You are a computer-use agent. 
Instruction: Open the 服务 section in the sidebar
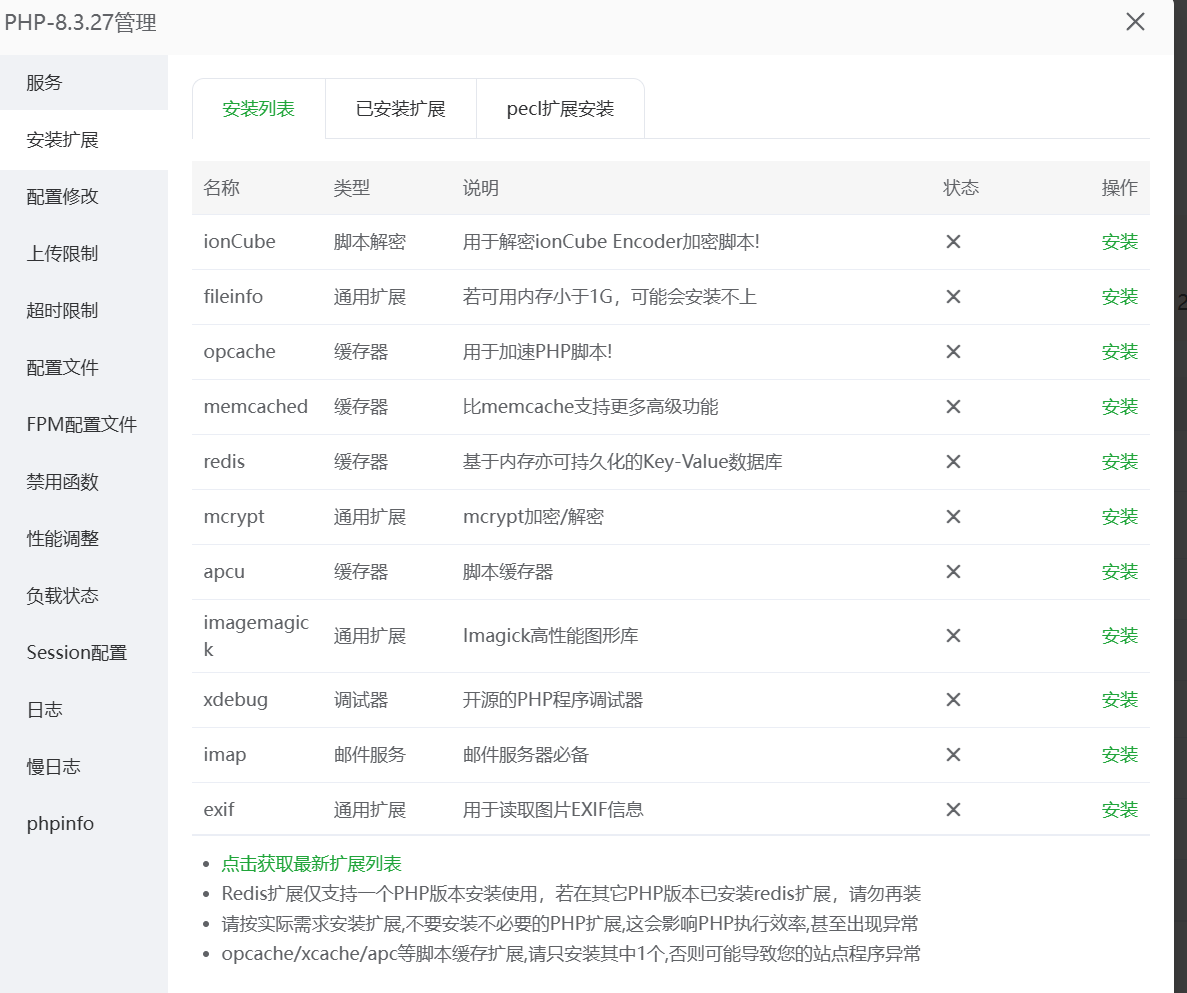click(x=43, y=83)
